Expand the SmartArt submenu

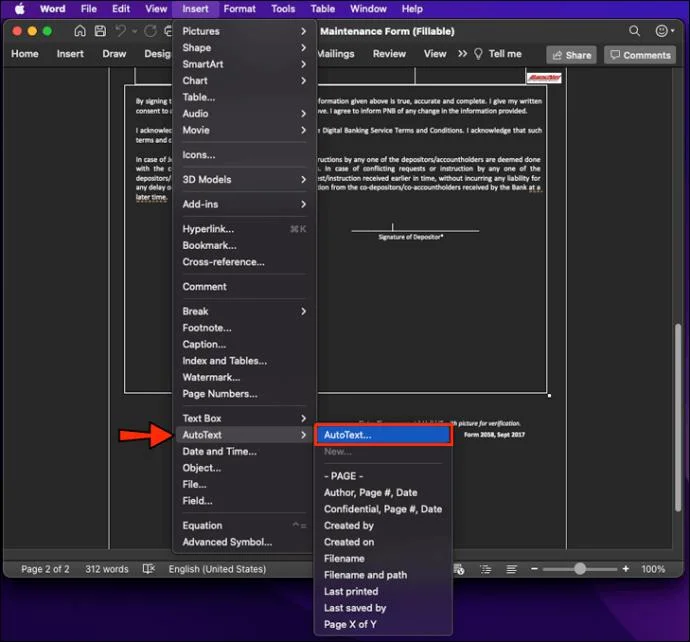(244, 64)
